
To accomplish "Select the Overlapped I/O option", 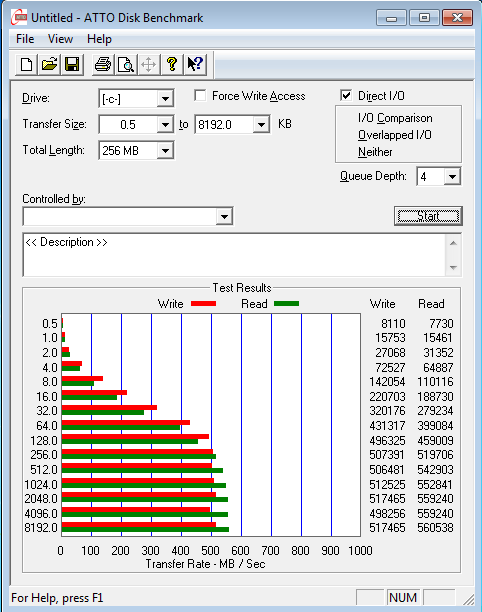I will coord(395,135).
